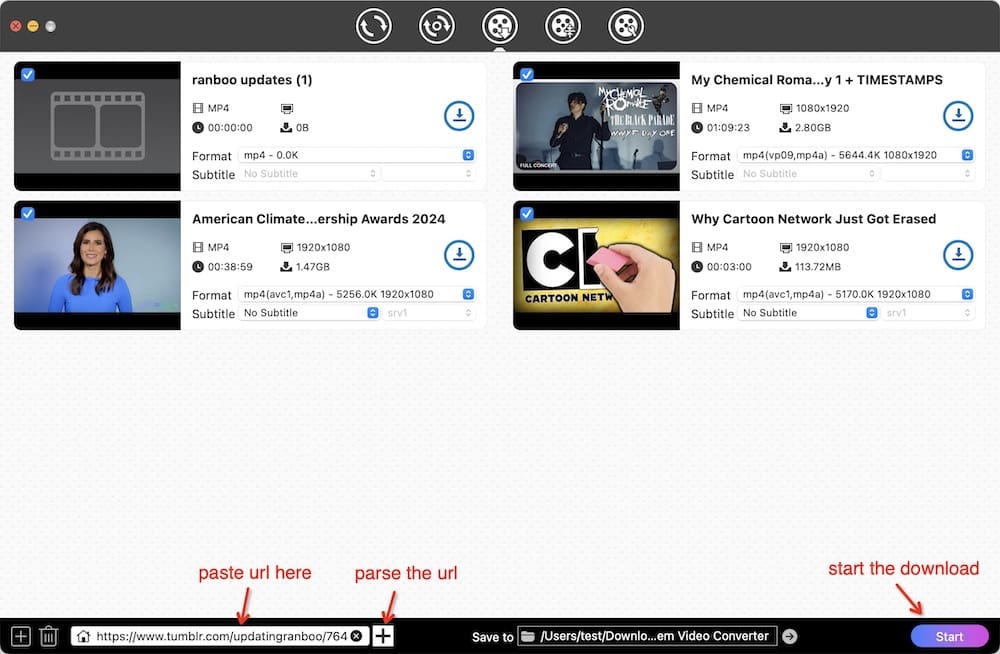The height and width of the screenshot is (654, 1000).
Task: Click the home icon in the URL field
Action: pyautogui.click(x=83, y=635)
